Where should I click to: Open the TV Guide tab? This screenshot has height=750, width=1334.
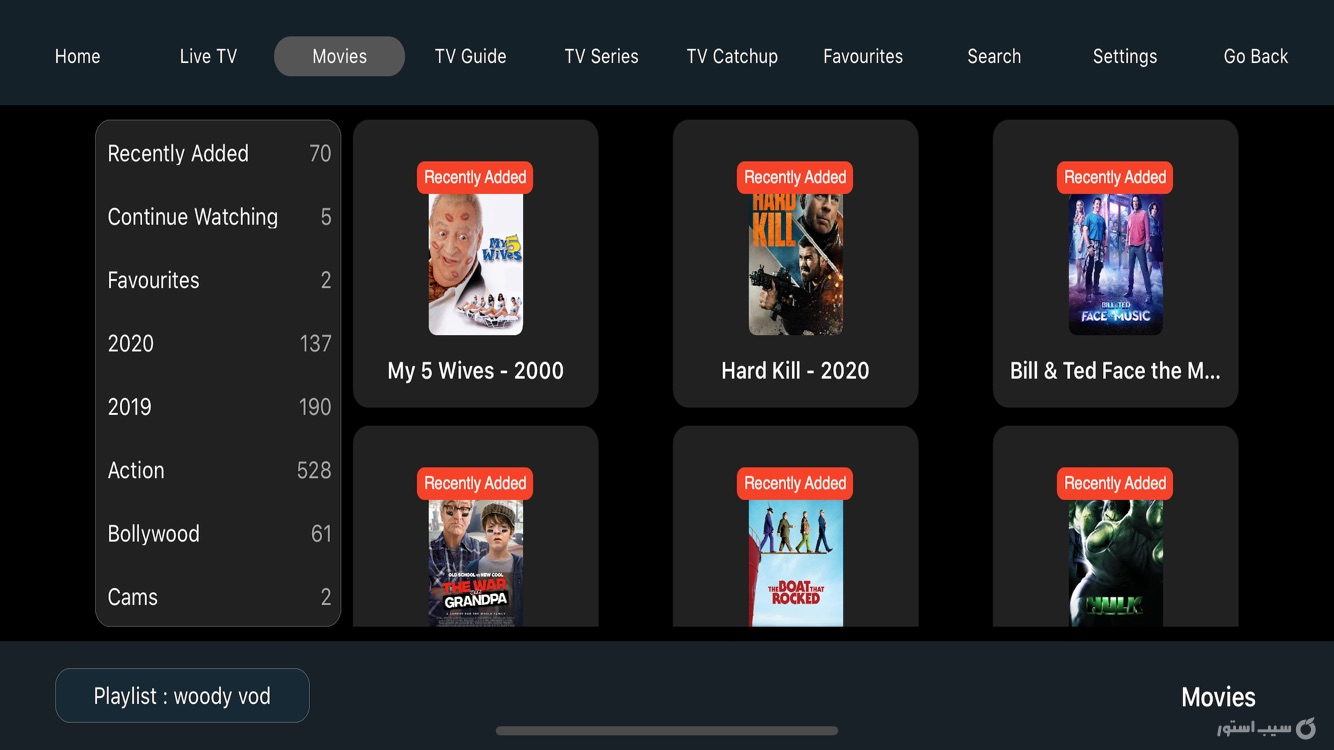(470, 56)
